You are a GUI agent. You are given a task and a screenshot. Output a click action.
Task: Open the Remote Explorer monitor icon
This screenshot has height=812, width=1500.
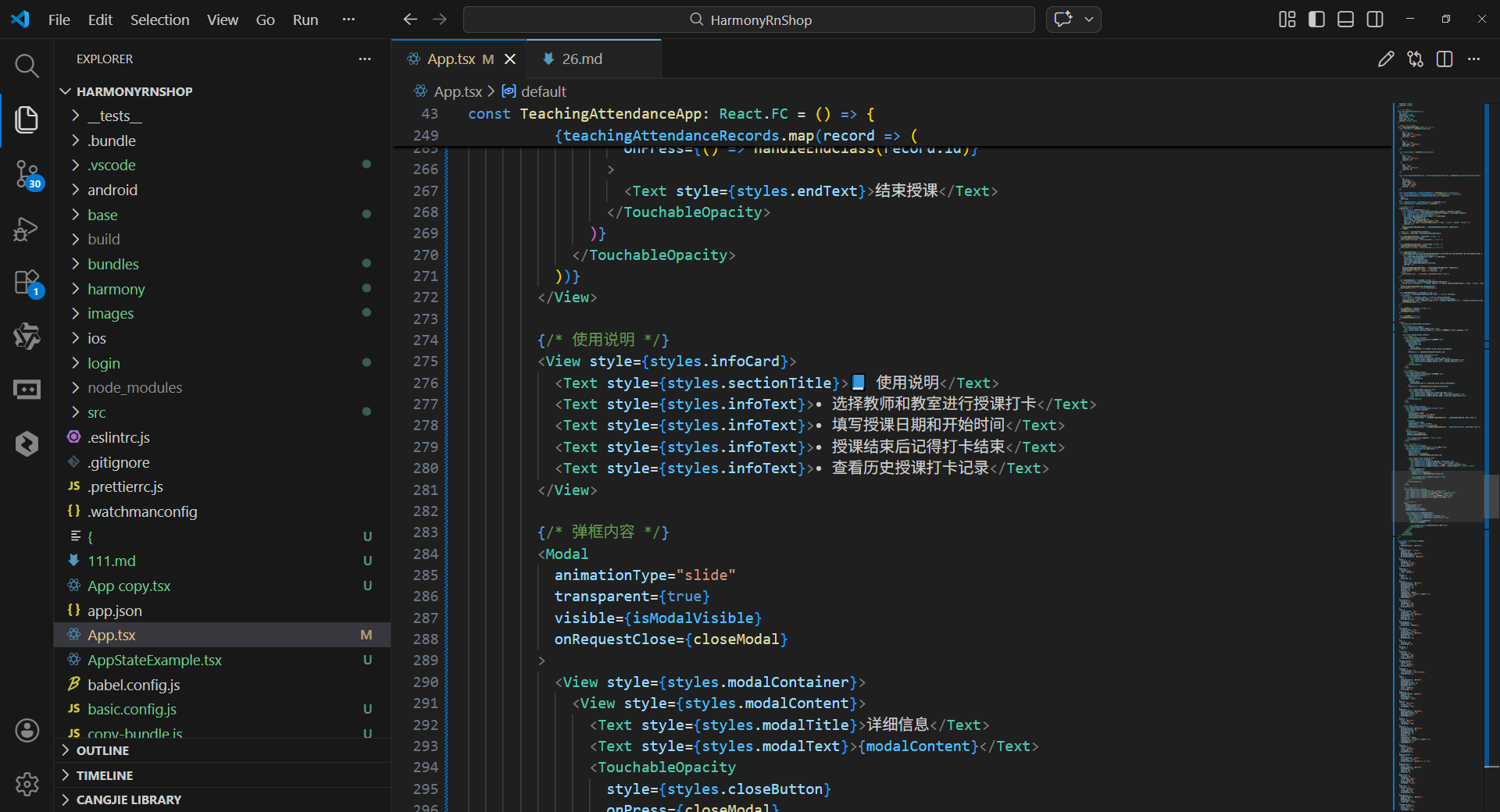point(27,390)
